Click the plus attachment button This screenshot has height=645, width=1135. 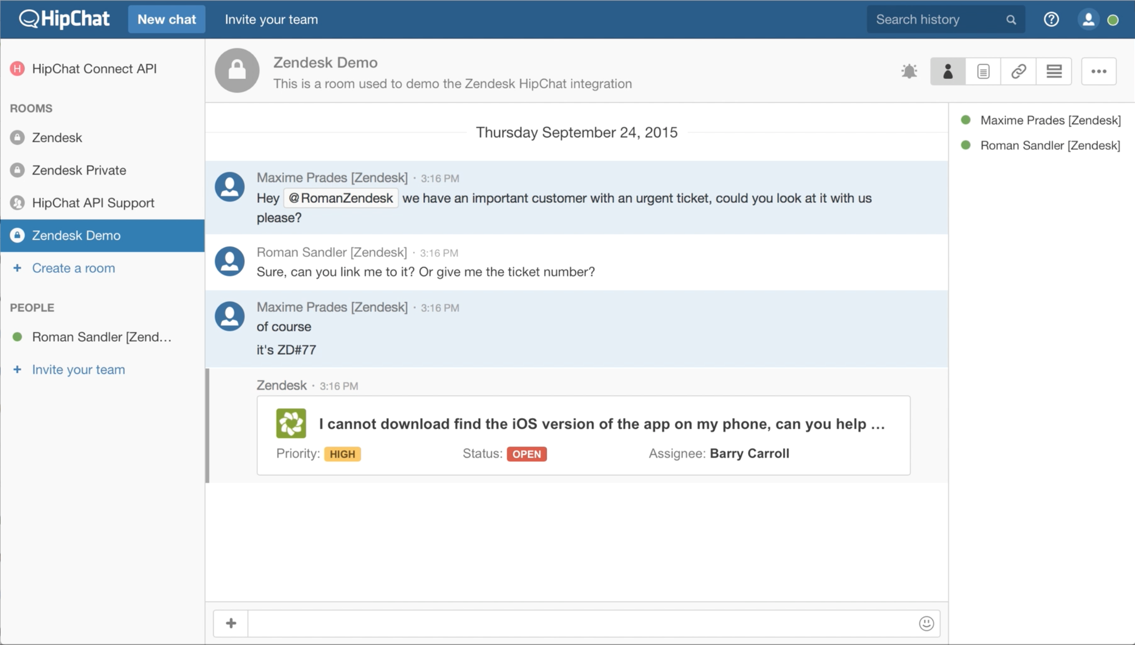point(231,623)
